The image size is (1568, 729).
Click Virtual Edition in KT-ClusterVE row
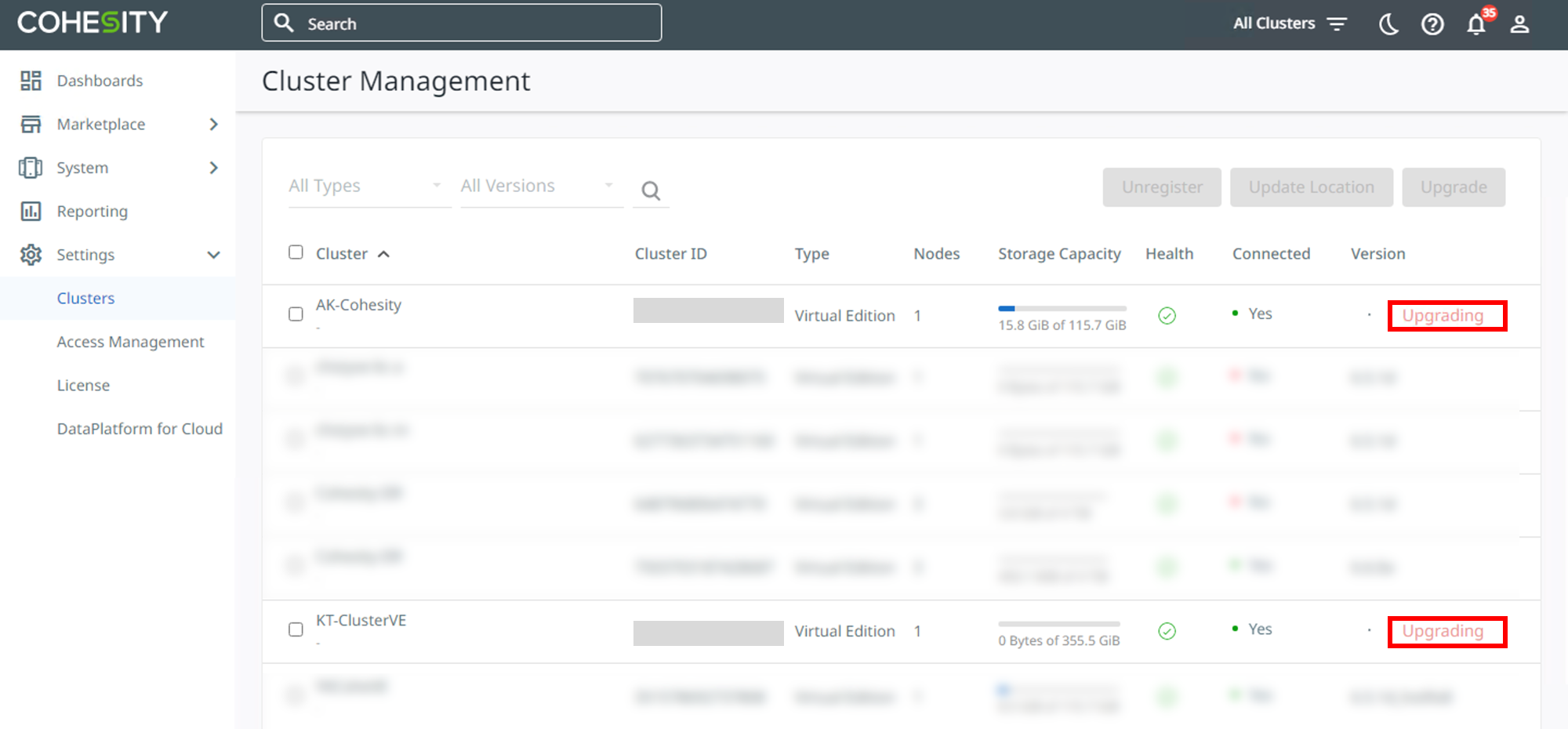[x=844, y=631]
